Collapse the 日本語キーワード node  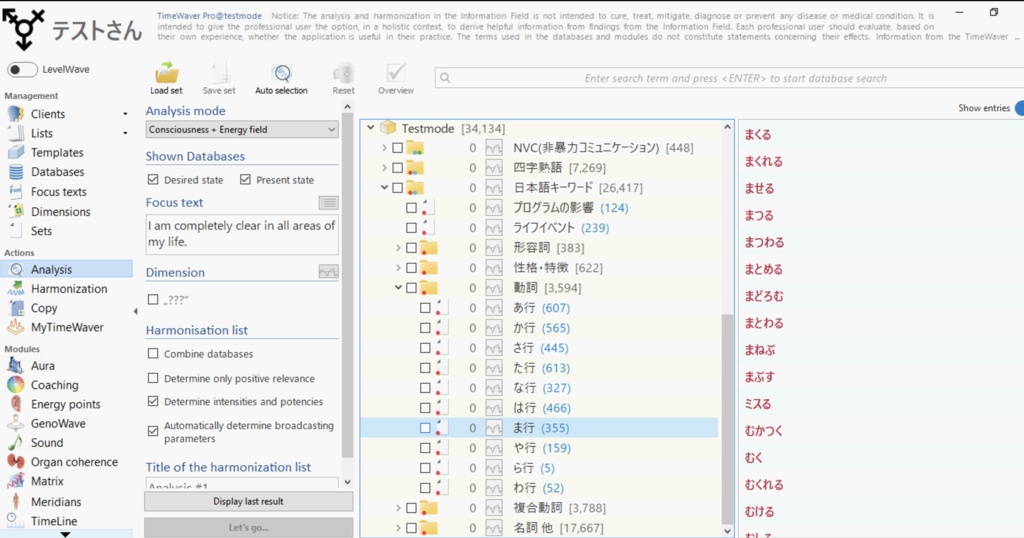tap(385, 188)
